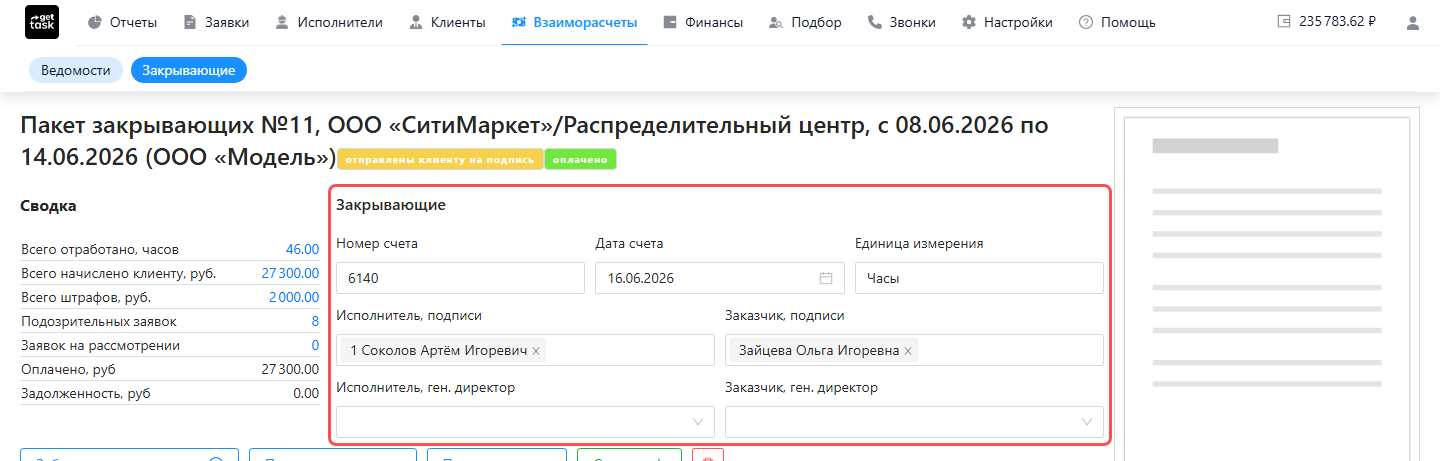Remove Соколов Артём Игоревич tag
The height and width of the screenshot is (461, 1440).
pos(536,351)
